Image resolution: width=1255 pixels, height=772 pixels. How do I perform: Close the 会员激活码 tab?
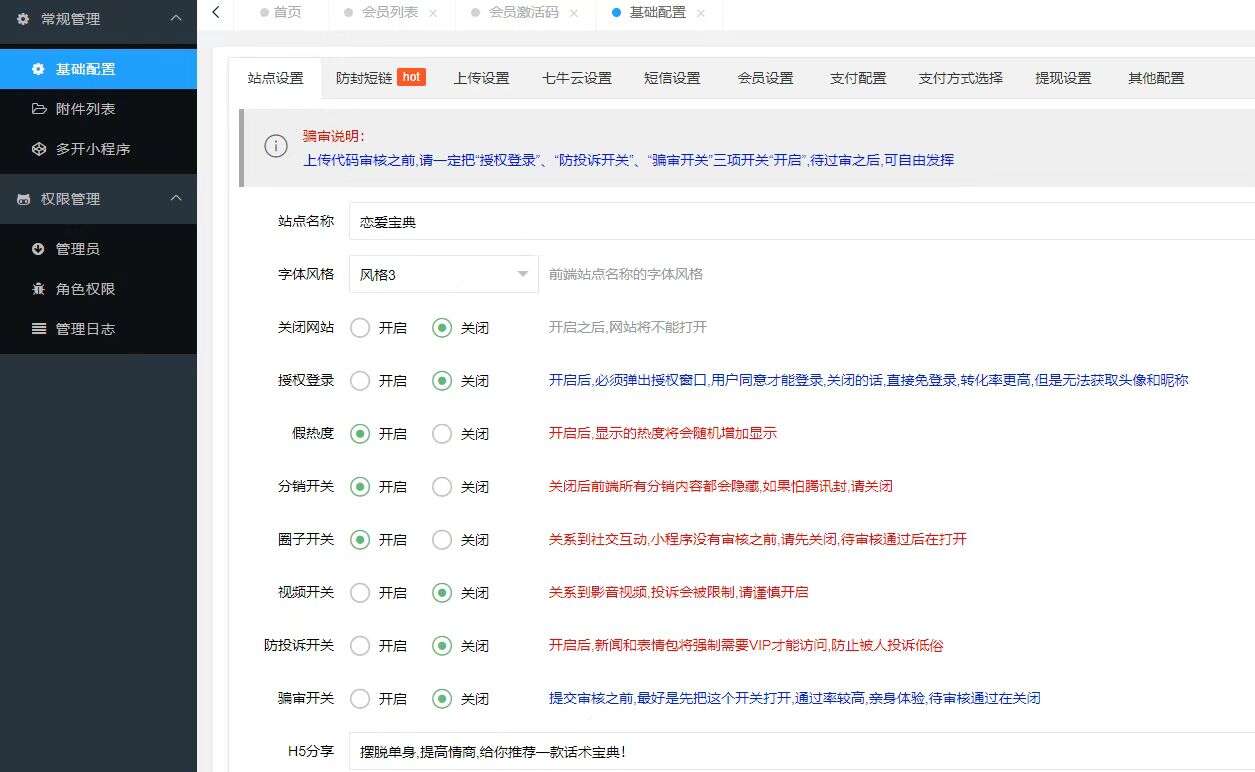coord(572,13)
